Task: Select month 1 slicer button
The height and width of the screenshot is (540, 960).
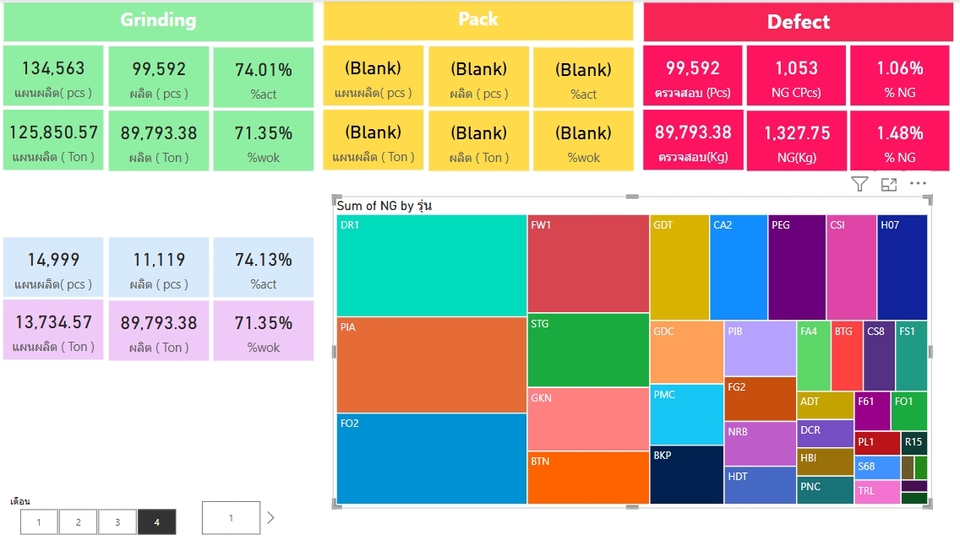Action: (39, 522)
